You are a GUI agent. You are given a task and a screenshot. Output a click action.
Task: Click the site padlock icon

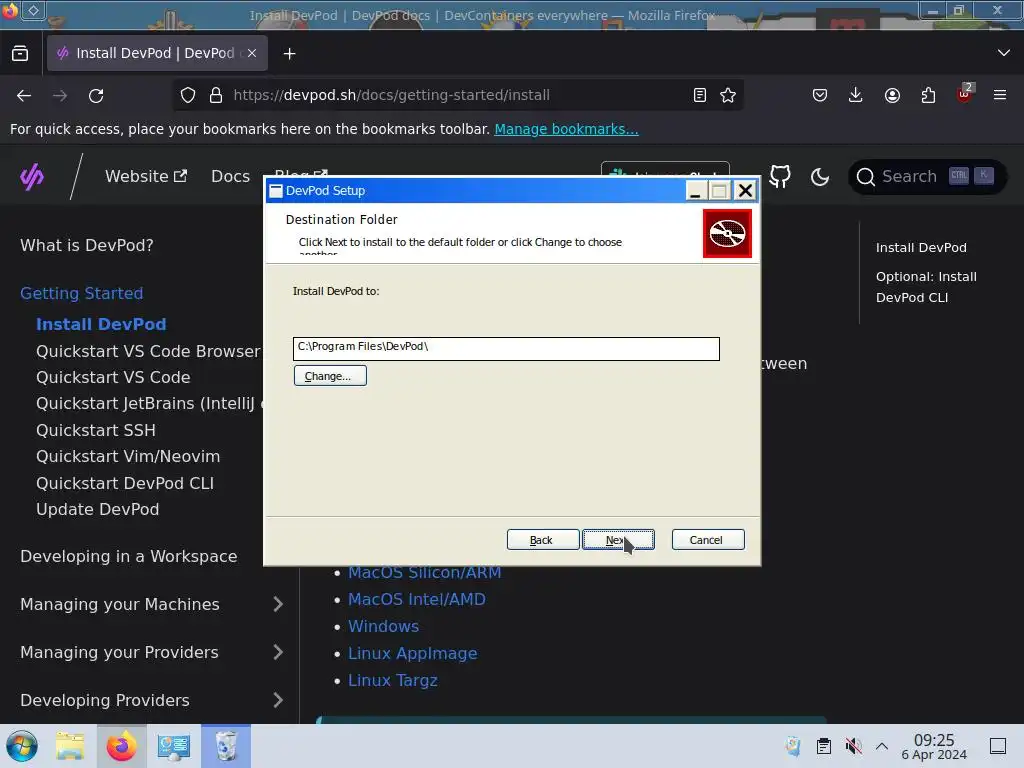(216, 95)
